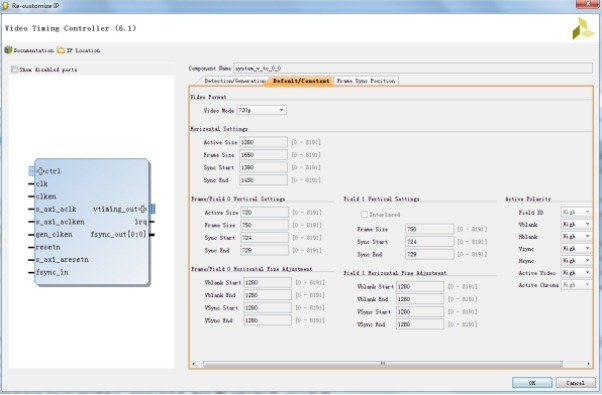
Task: Click the s_axi_aresetn port label
Action: pos(62,260)
